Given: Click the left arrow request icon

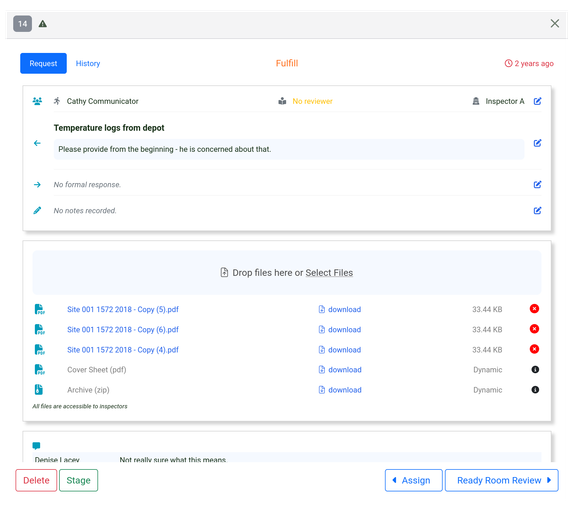Looking at the screenshot, I should (37, 143).
